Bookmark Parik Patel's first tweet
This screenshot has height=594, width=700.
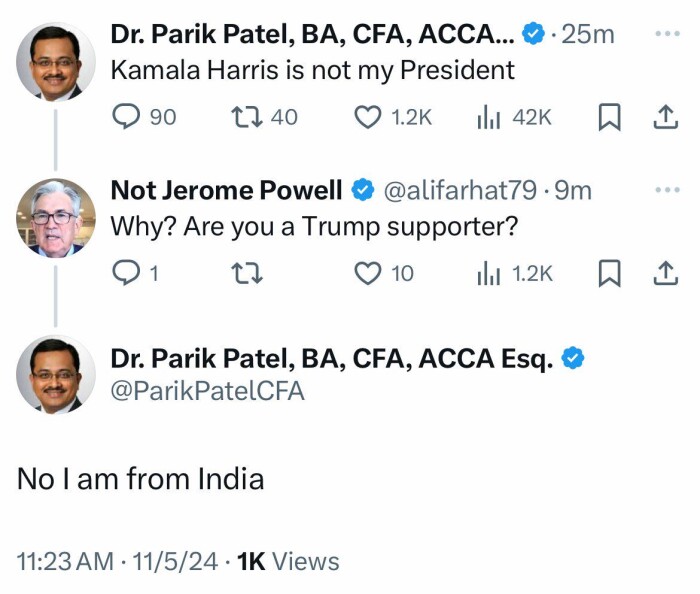tap(609, 117)
